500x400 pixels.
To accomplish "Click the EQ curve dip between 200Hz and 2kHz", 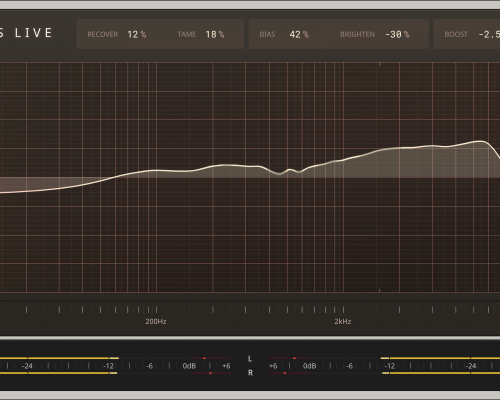I will click(279, 174).
